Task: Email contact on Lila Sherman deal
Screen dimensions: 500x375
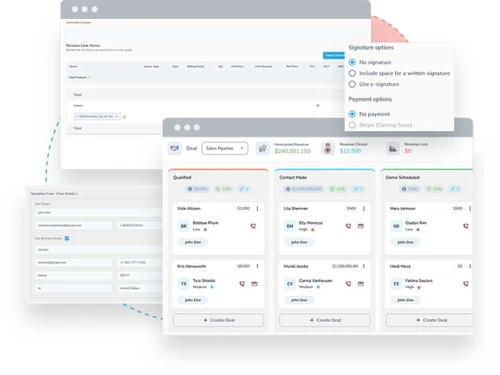Action: [361, 226]
